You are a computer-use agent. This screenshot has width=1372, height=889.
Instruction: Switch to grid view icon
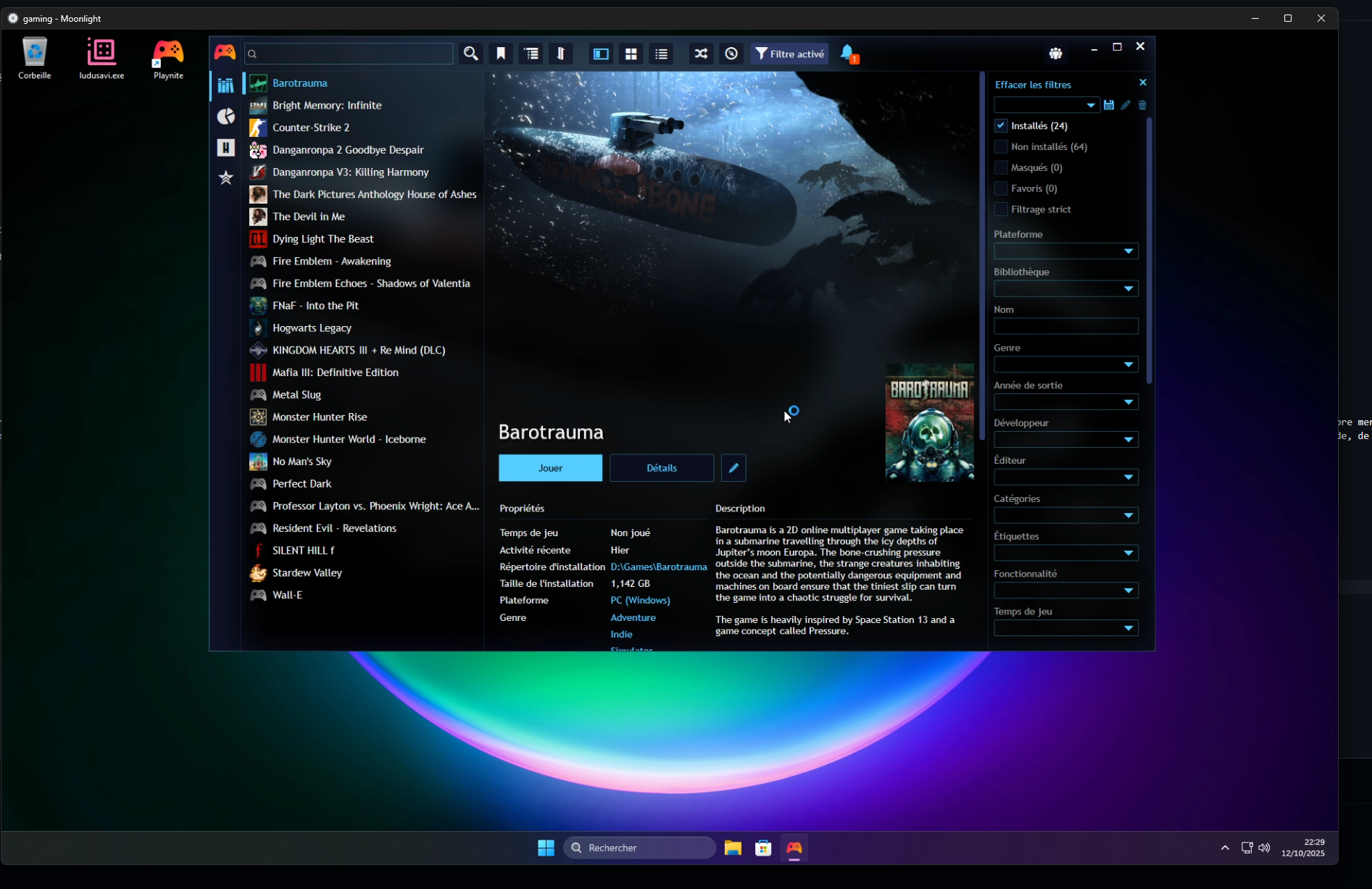631,54
